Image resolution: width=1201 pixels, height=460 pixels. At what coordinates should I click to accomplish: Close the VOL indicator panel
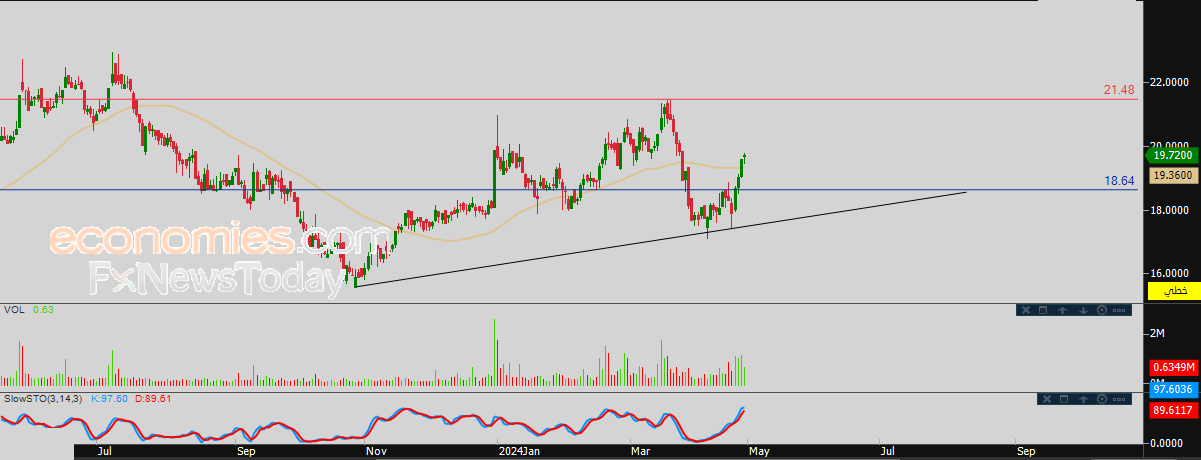1026,310
